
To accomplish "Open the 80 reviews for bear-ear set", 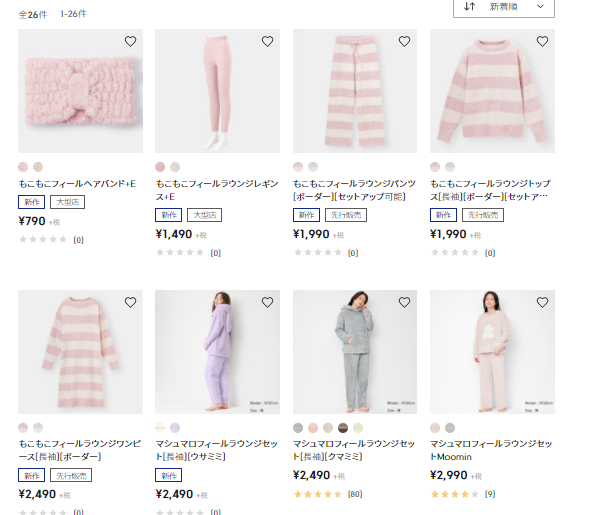I will (355, 494).
